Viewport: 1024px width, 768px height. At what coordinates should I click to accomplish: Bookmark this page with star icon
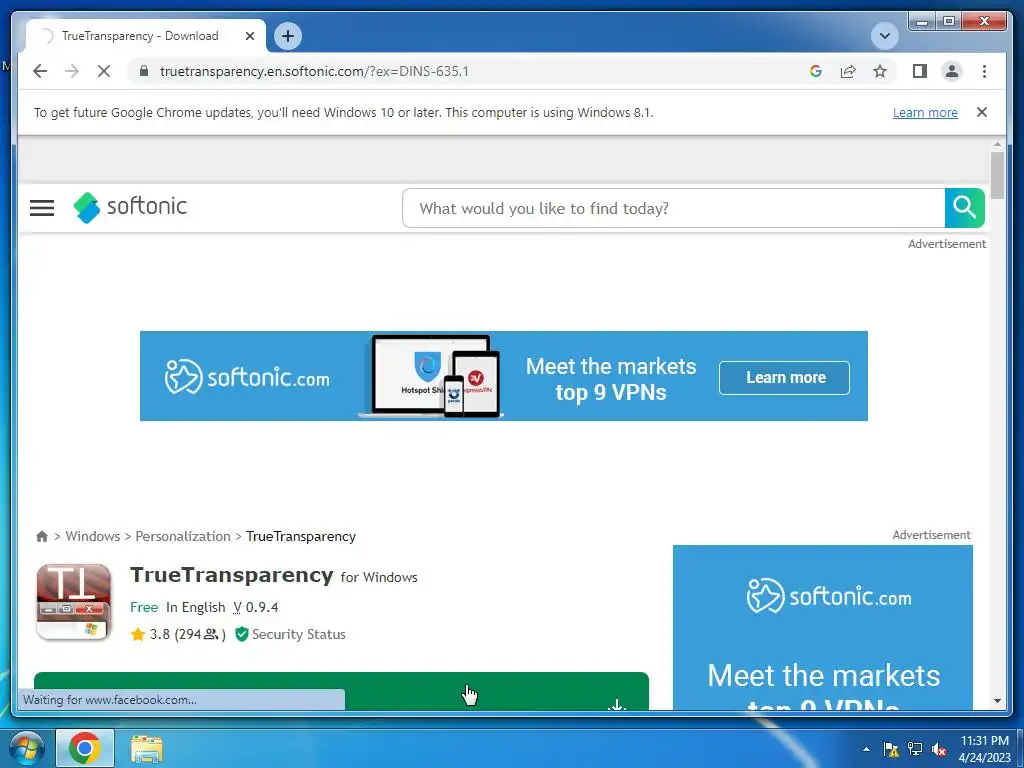point(880,71)
